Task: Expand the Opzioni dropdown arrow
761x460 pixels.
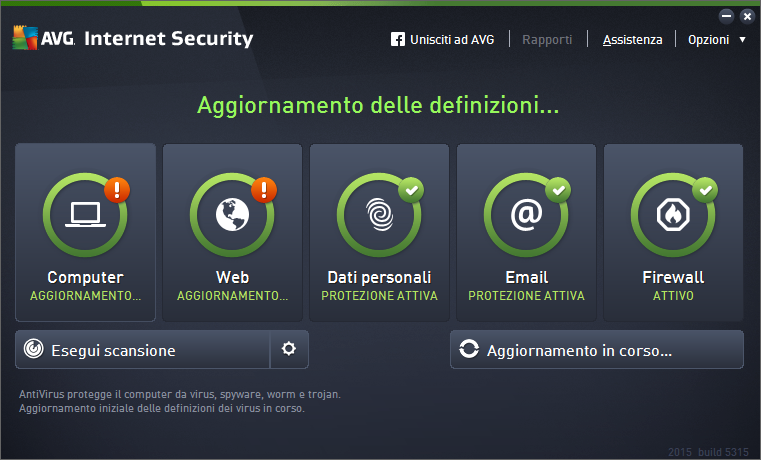Action: coord(742,39)
